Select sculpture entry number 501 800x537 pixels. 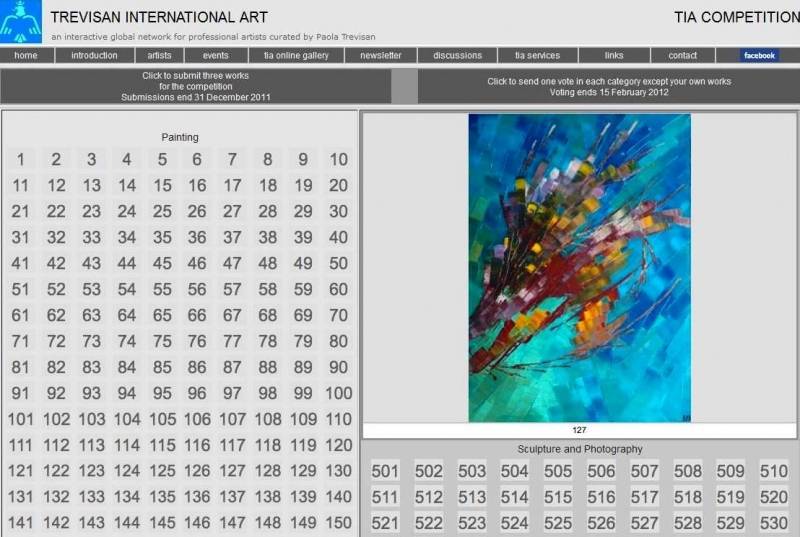point(385,471)
